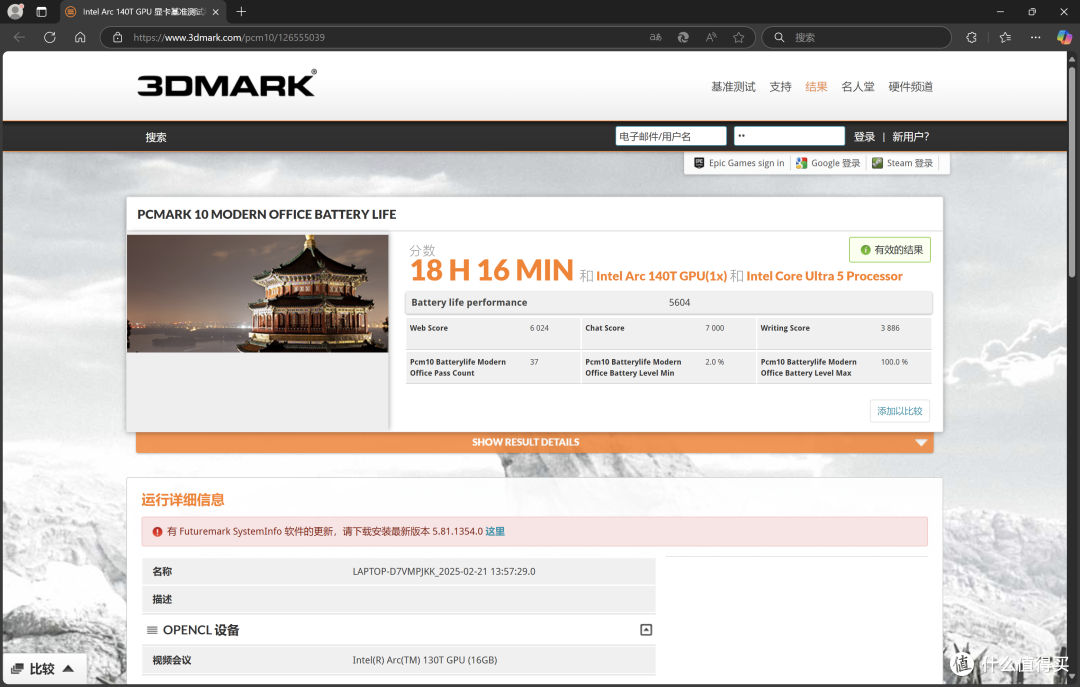The height and width of the screenshot is (687, 1080).
Task: Click the address bar URL
Action: click(229, 37)
